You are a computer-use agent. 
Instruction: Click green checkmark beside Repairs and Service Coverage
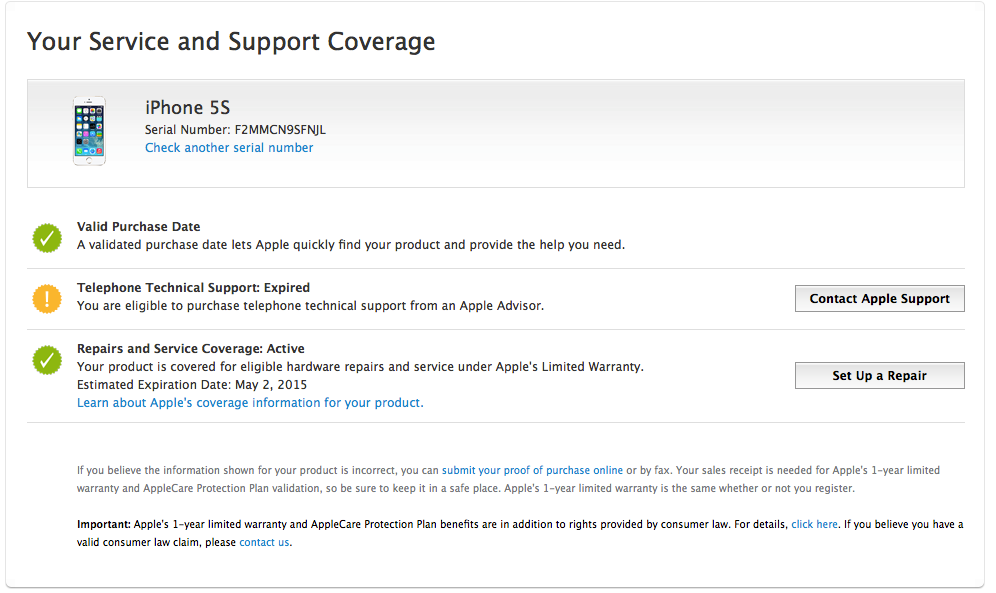[x=47, y=360]
